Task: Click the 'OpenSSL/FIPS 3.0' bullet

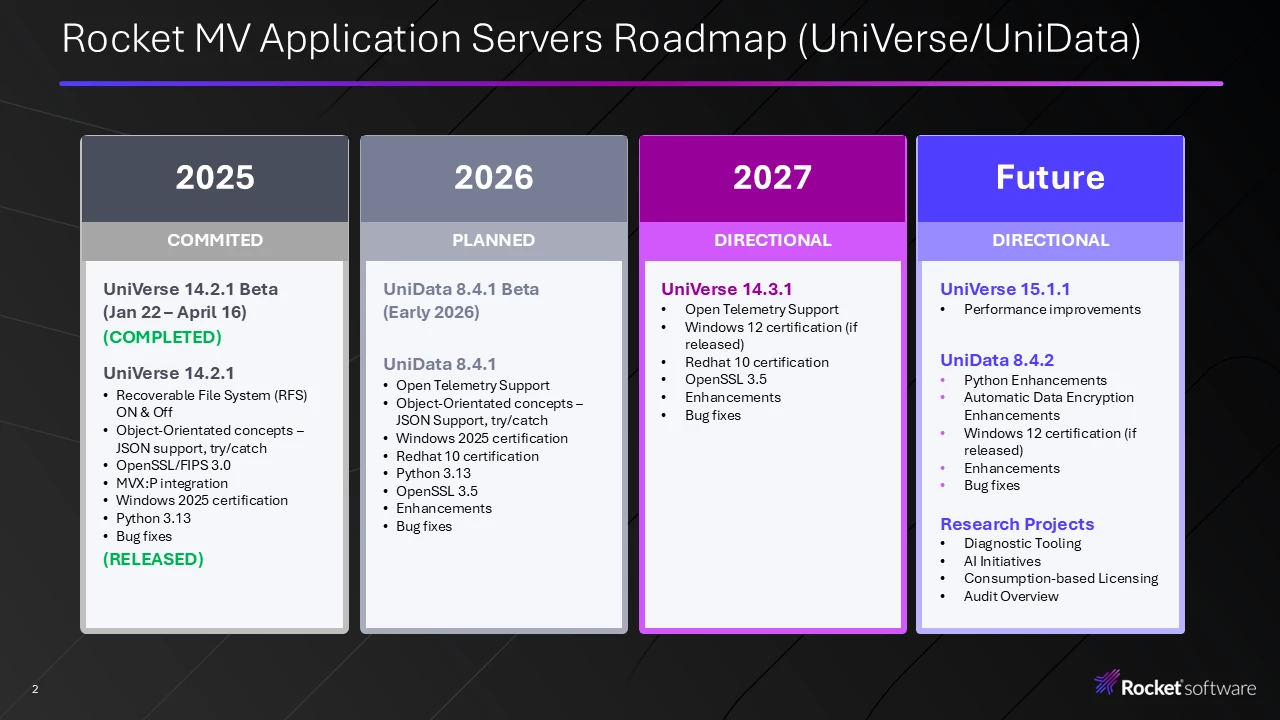Action: coord(173,465)
